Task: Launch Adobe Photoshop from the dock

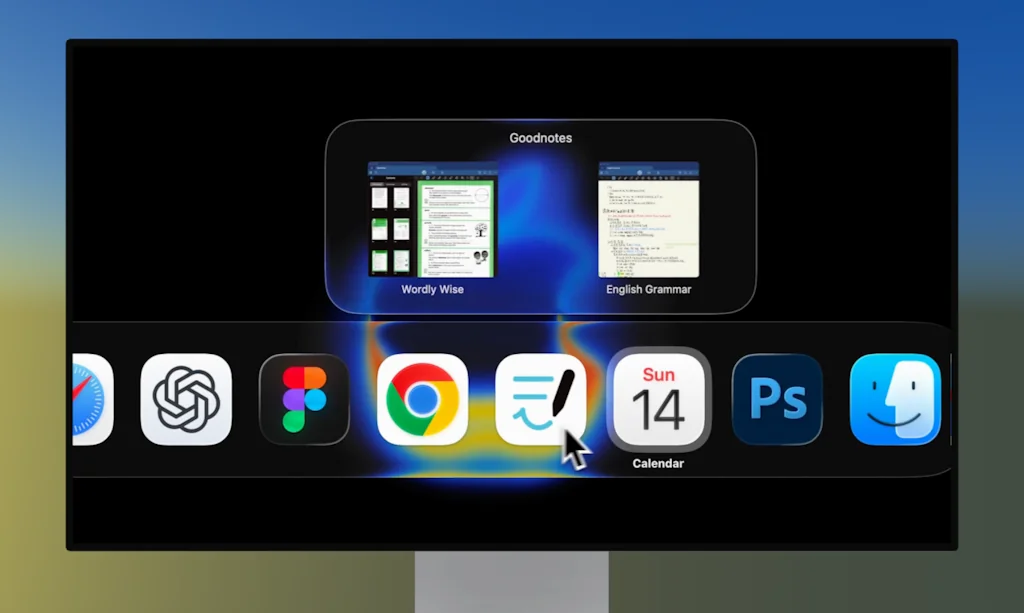Action: coord(777,399)
